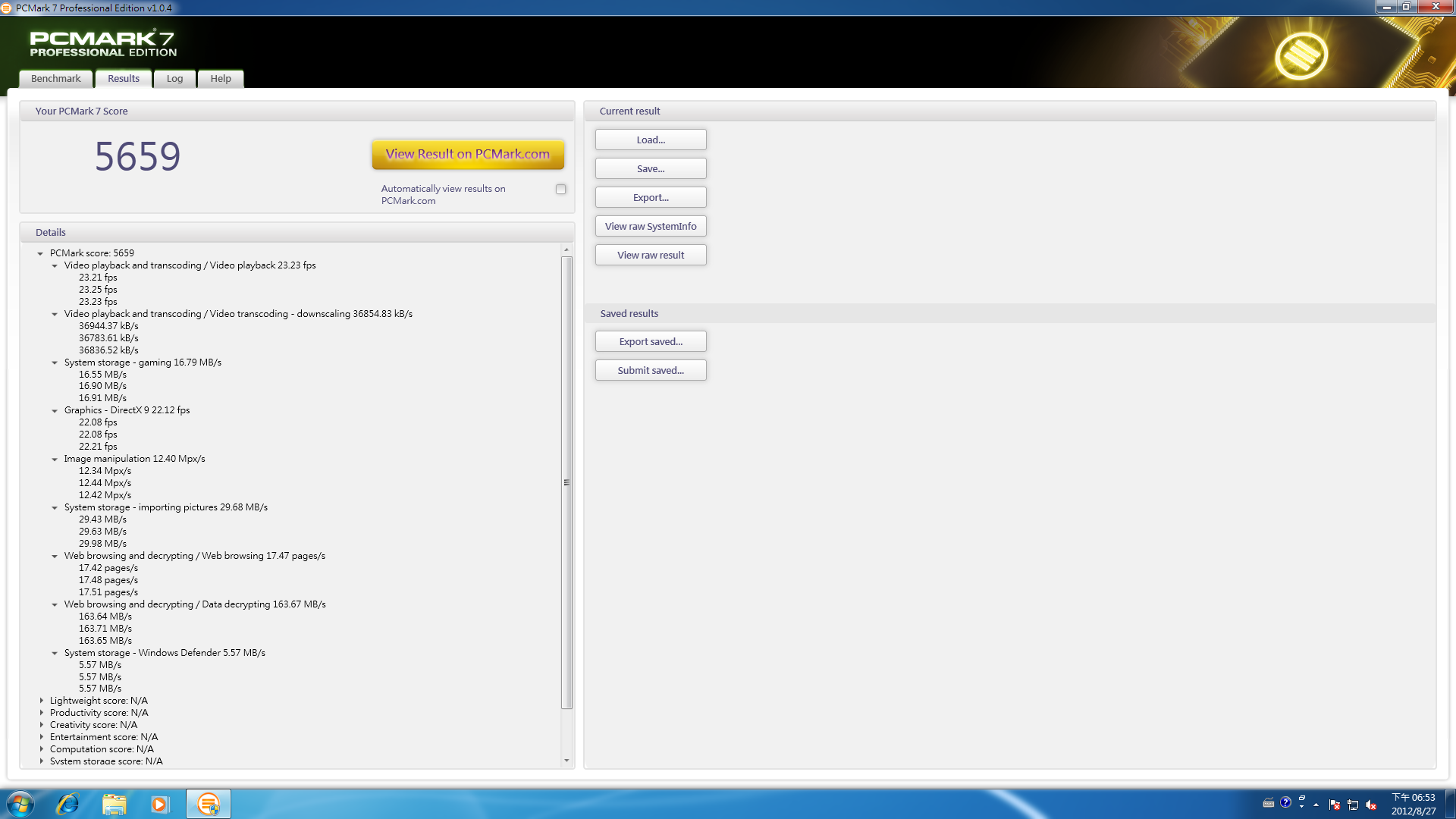Click the network tray icon
This screenshot has width=1456, height=819.
click(1353, 805)
